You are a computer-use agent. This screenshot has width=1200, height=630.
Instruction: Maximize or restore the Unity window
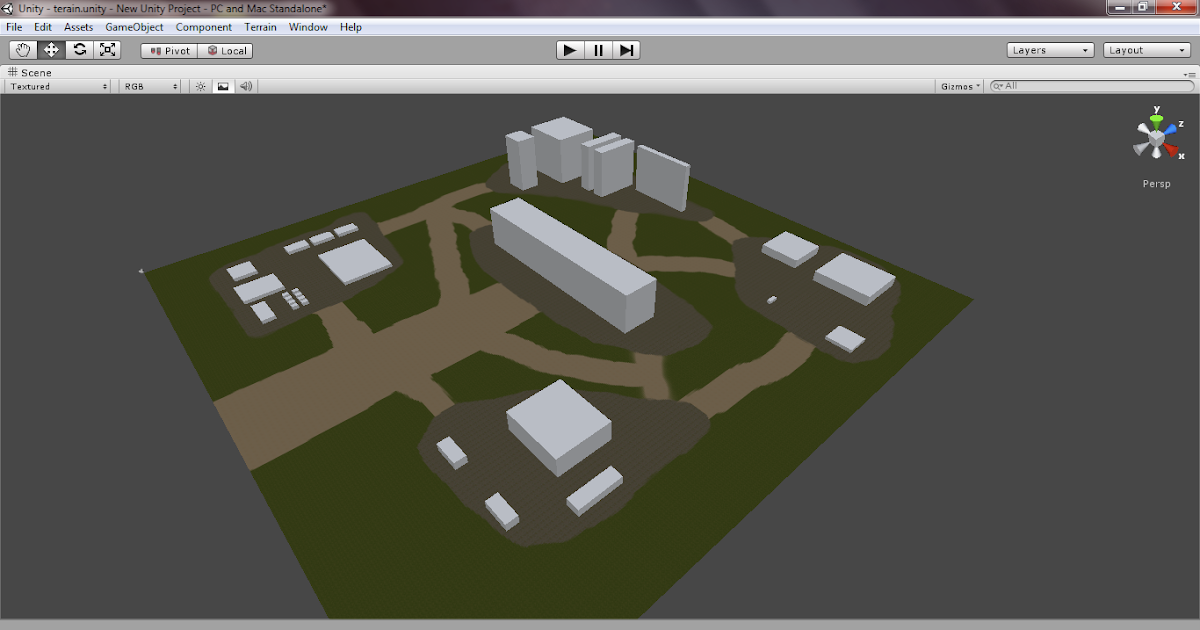1143,7
